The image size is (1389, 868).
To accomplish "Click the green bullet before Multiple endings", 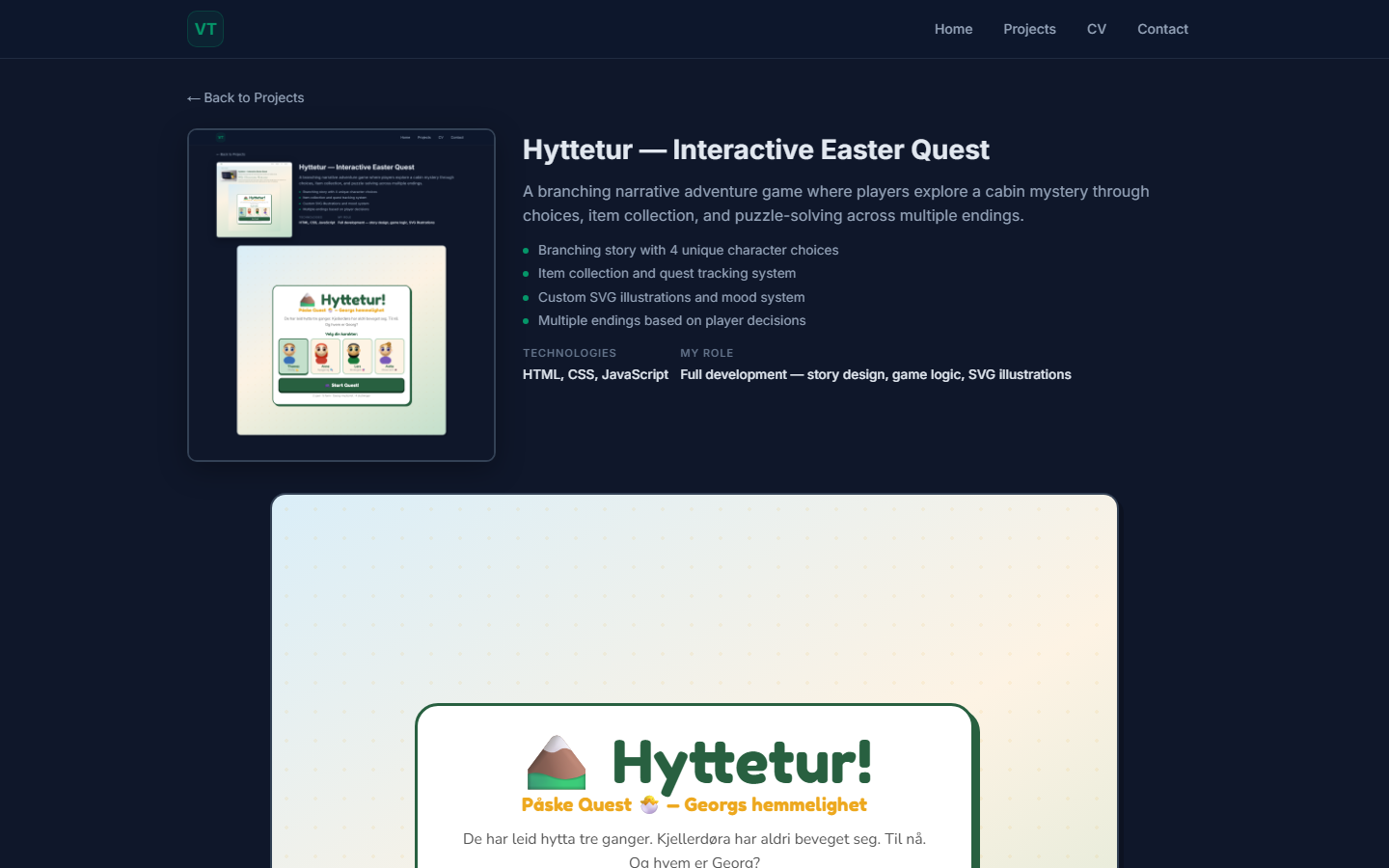I will pos(526,321).
